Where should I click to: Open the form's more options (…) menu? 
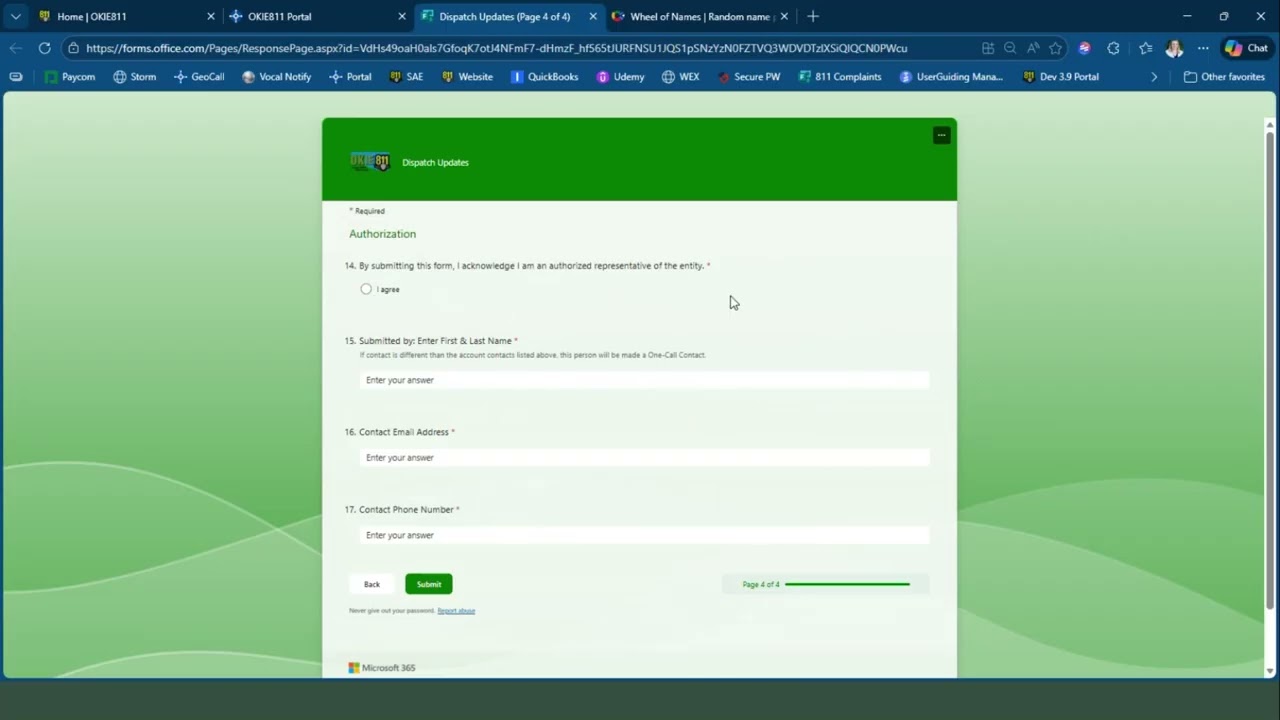click(x=941, y=135)
